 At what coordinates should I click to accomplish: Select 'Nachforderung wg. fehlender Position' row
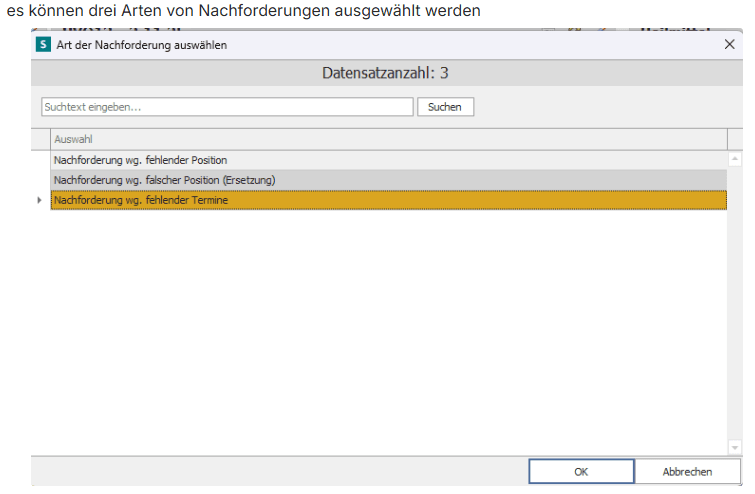click(x=389, y=160)
